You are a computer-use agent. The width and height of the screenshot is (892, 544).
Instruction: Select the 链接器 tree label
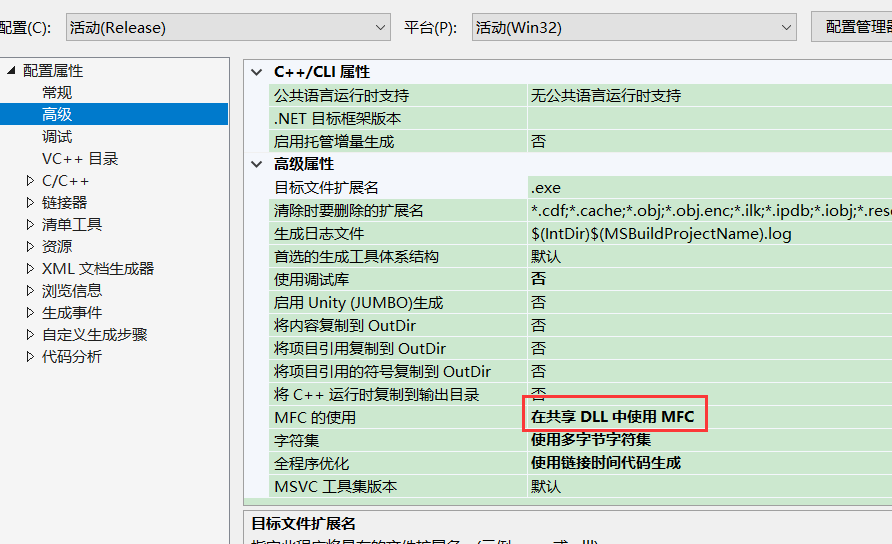coord(64,203)
